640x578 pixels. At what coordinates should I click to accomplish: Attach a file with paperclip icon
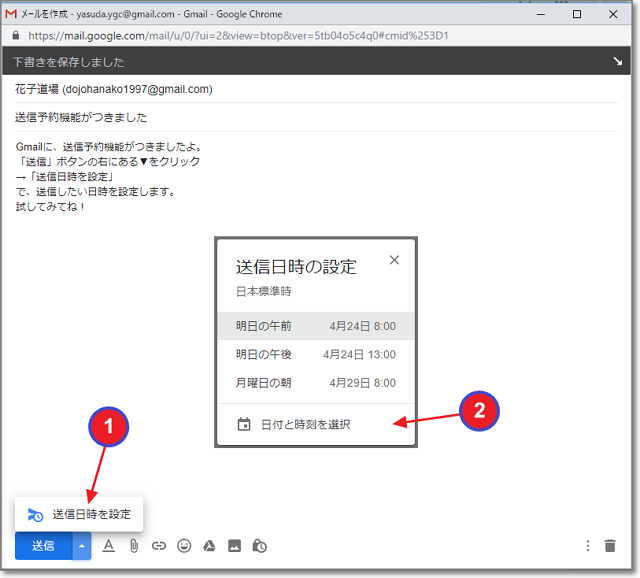[x=133, y=546]
